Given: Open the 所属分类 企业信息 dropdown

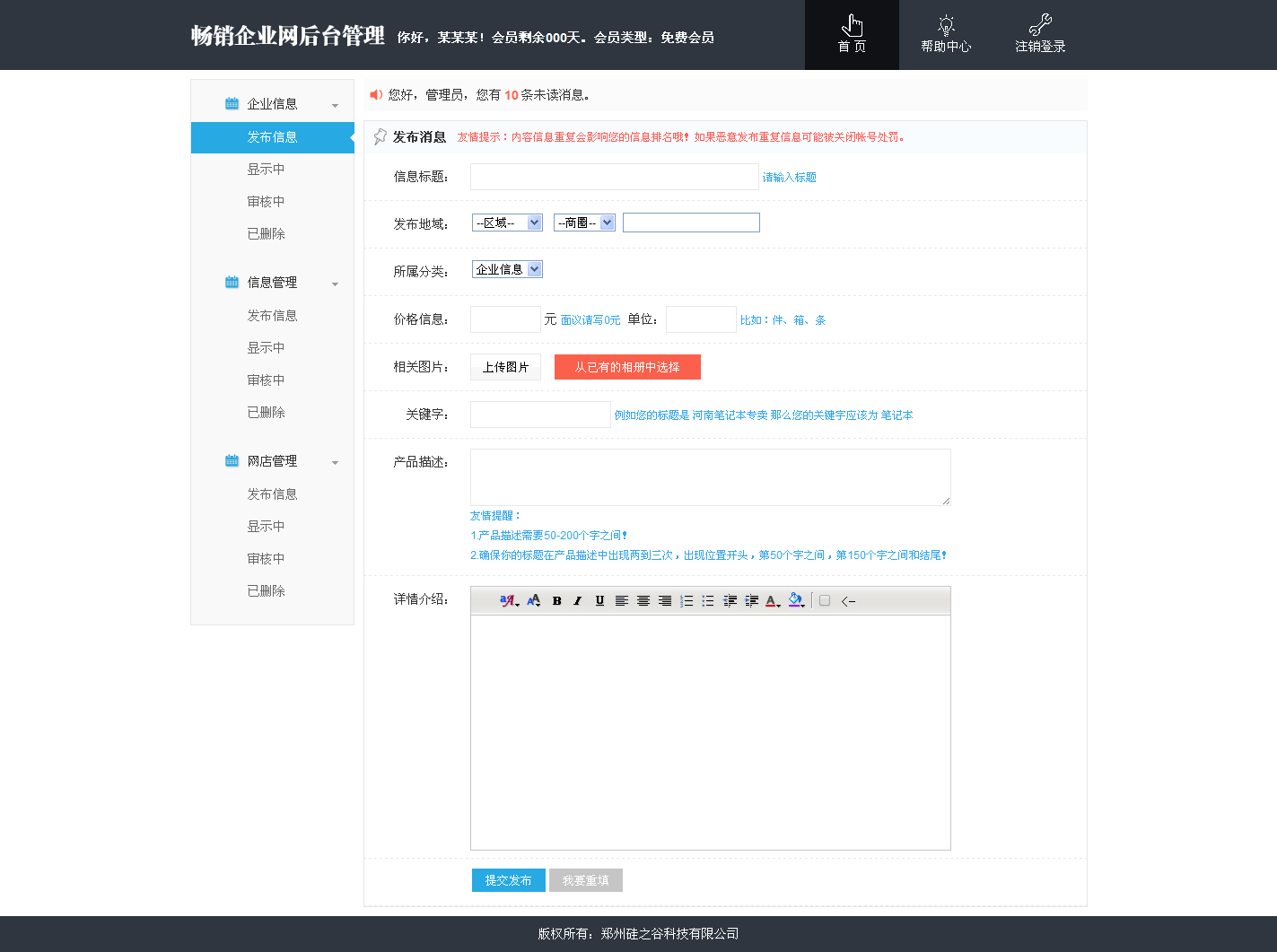Looking at the screenshot, I should pyautogui.click(x=507, y=269).
